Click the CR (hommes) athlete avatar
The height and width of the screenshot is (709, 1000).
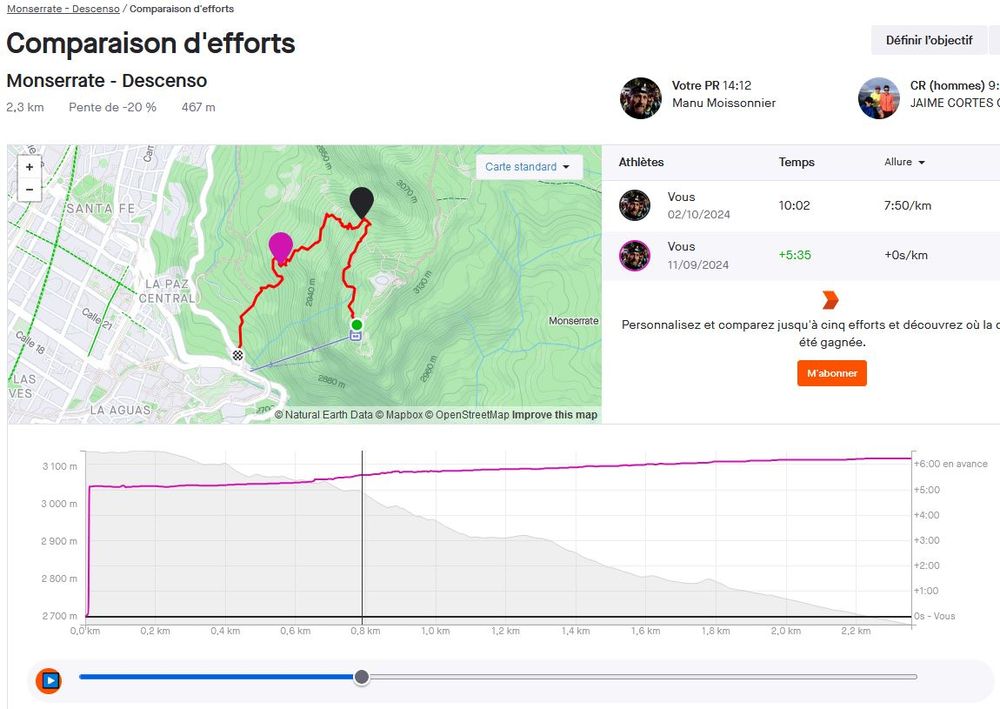878,98
